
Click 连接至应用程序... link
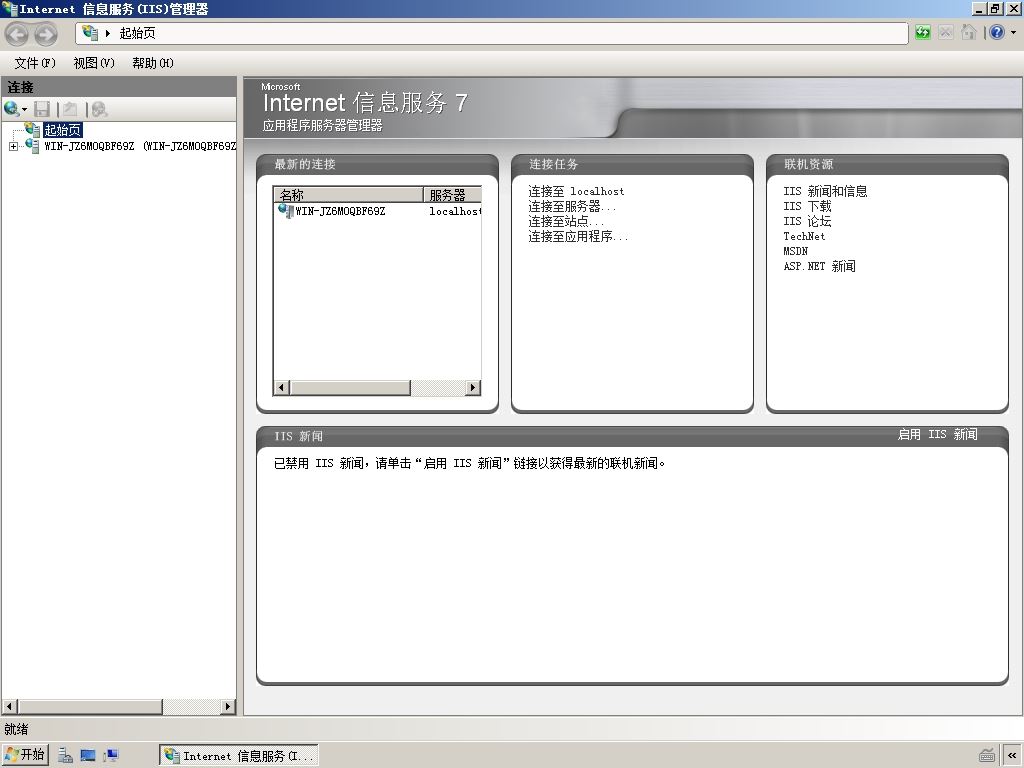coord(578,236)
